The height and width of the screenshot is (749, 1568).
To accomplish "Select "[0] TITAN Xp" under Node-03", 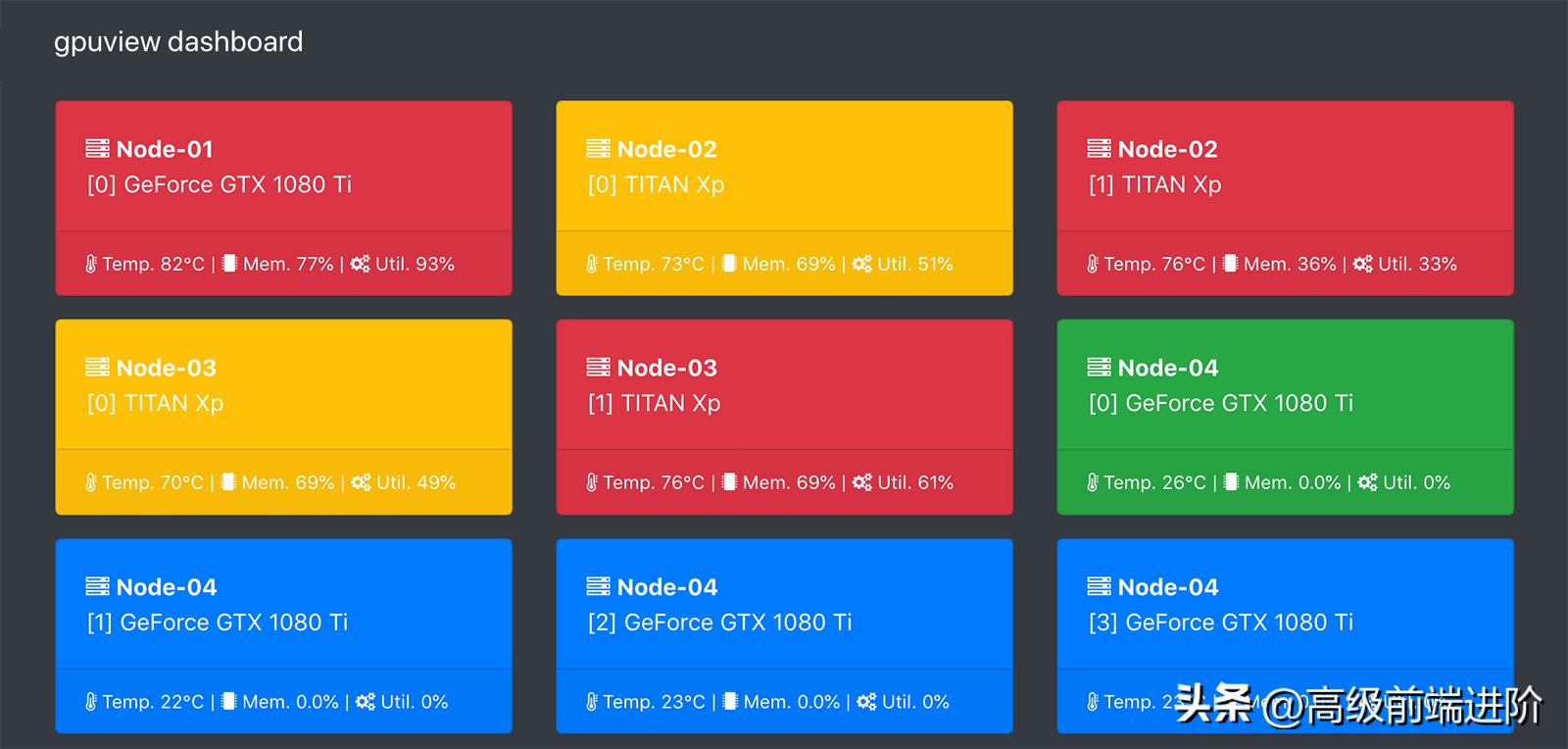I will point(155,403).
